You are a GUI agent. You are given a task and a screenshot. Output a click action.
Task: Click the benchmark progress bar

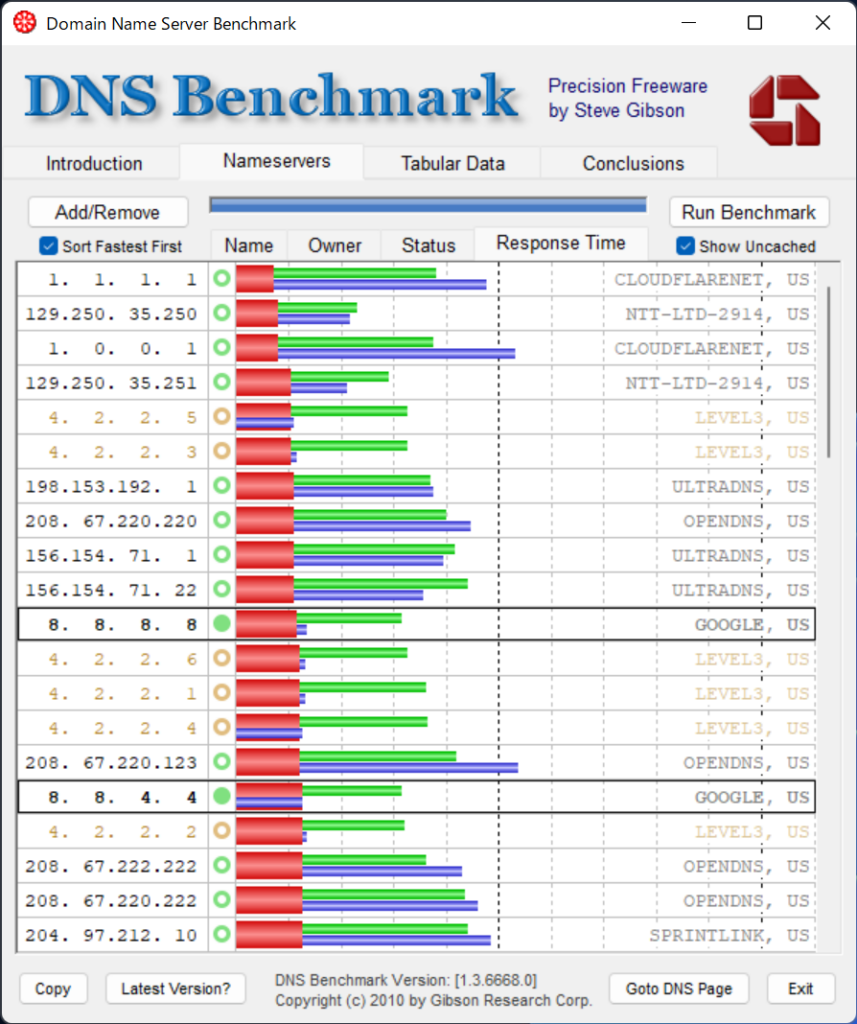coord(428,205)
